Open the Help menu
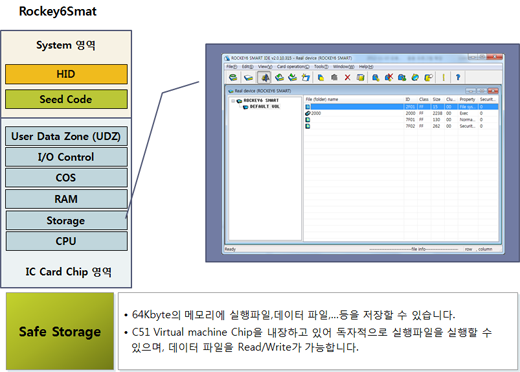 coord(366,67)
